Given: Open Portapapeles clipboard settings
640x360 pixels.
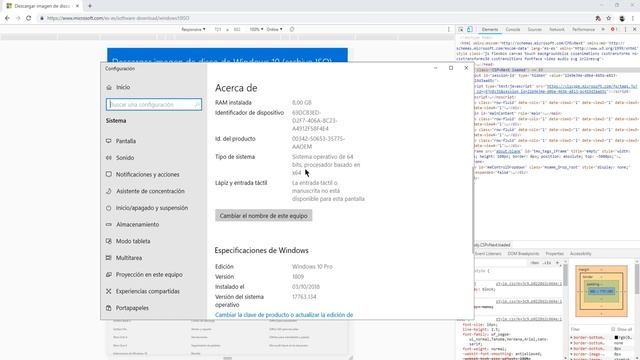Looking at the screenshot, I should point(132,308).
